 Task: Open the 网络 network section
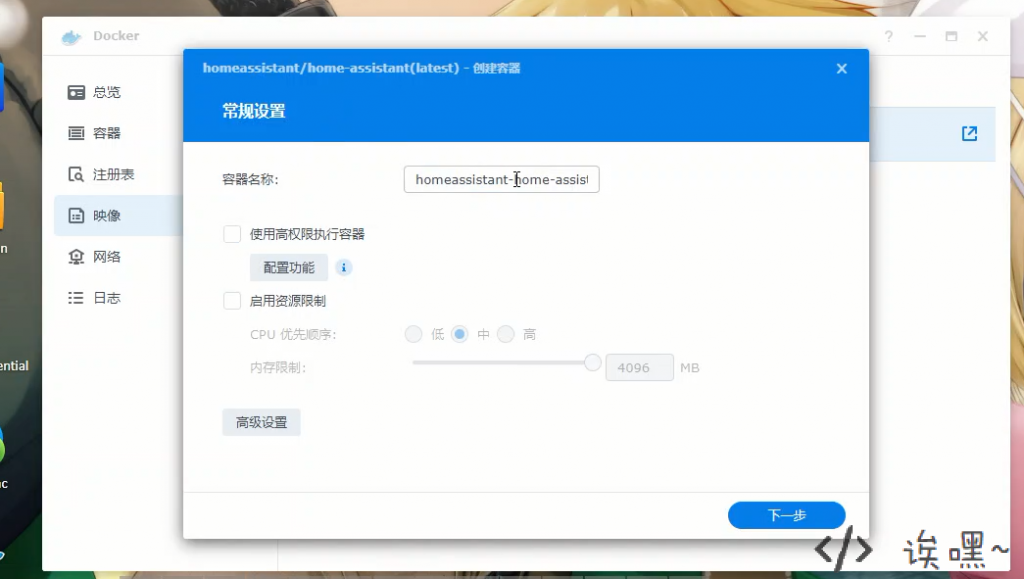(x=95, y=257)
